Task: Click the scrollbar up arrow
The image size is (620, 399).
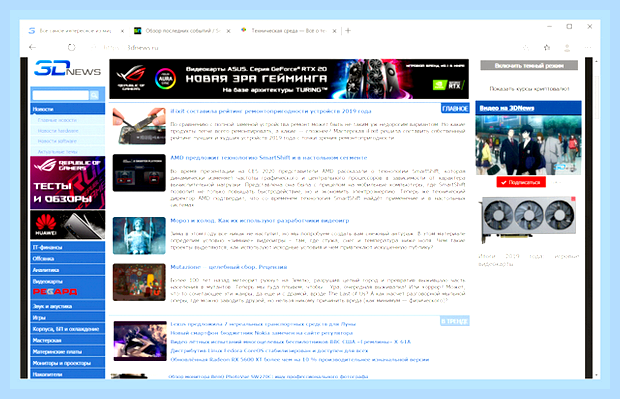Action: click(x=596, y=61)
